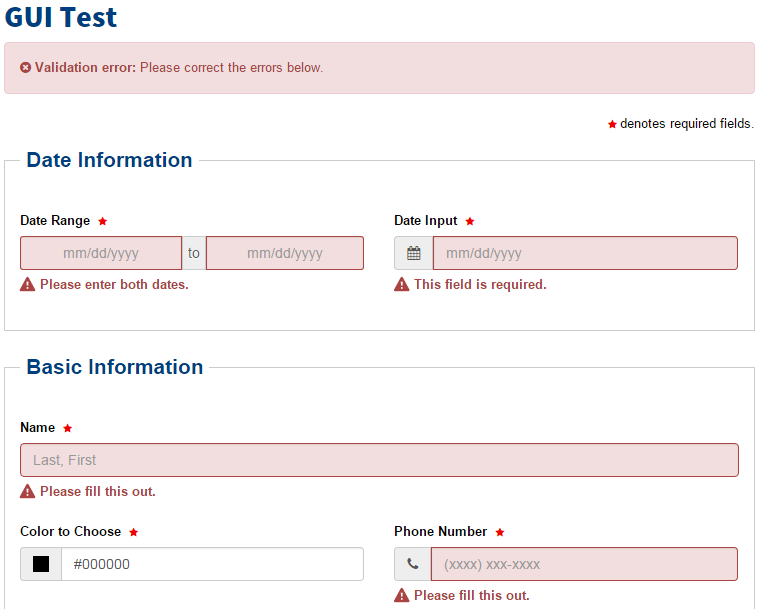Image resolution: width=759 pixels, height=609 pixels.
Task: Focus the Date Input mm/dd/yyyy field
Action: (585, 253)
